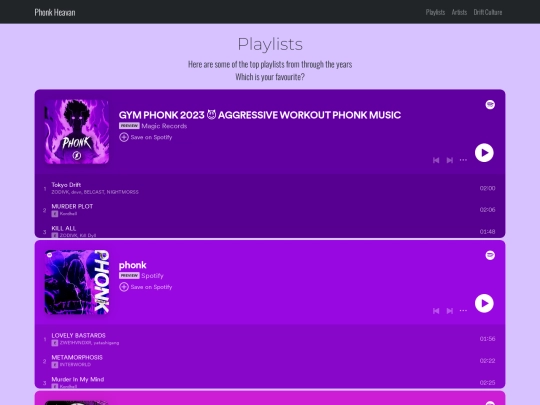
Task: Open more options menu in phonk player
Action: [x=463, y=311]
